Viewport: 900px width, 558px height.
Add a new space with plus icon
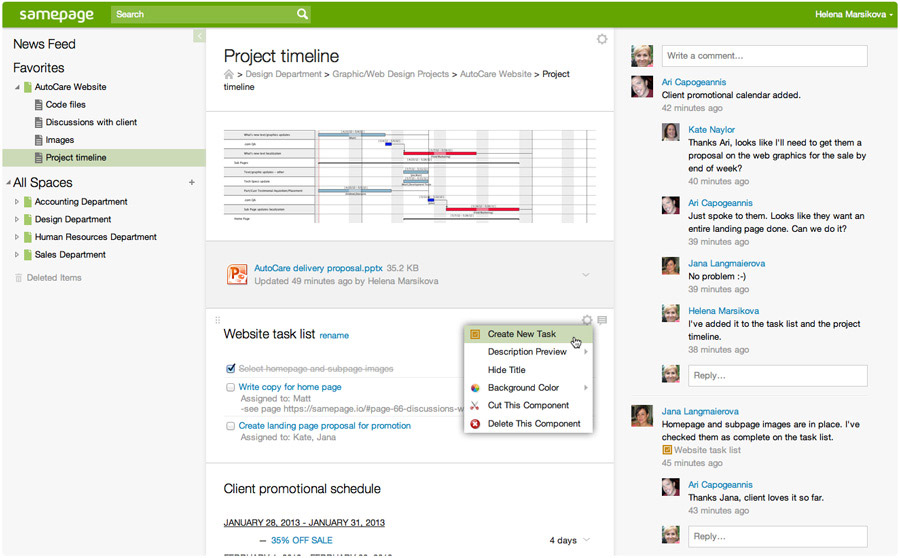coord(192,183)
